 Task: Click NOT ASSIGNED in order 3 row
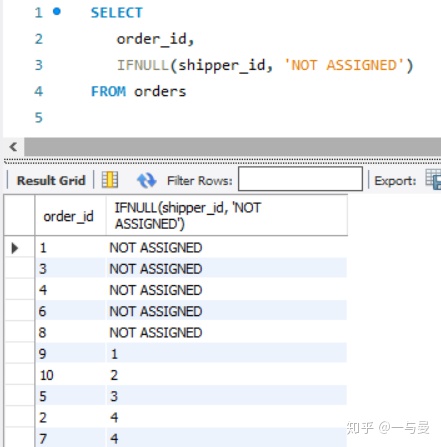[x=156, y=269]
